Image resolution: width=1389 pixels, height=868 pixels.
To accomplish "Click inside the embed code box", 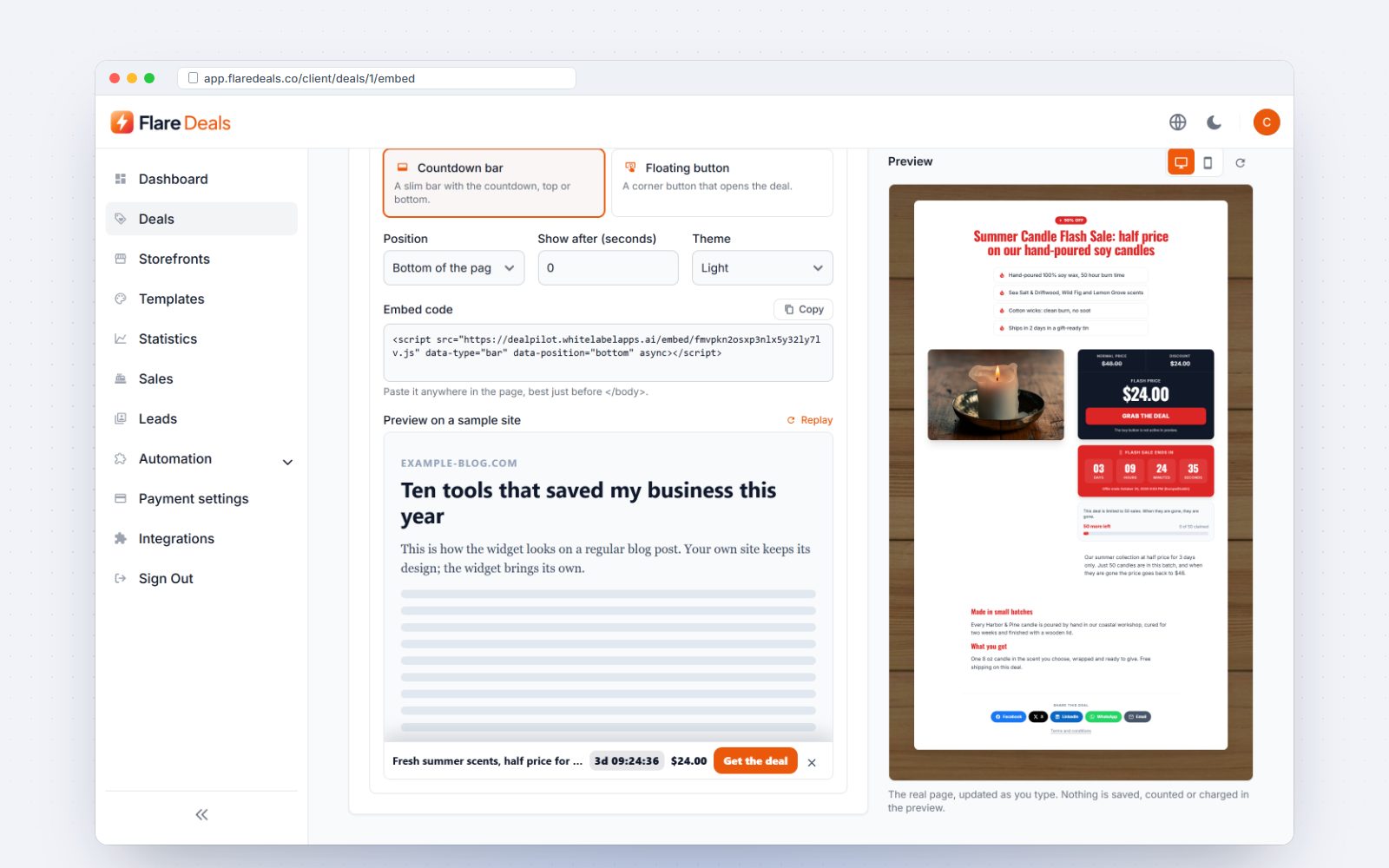I will 608,352.
